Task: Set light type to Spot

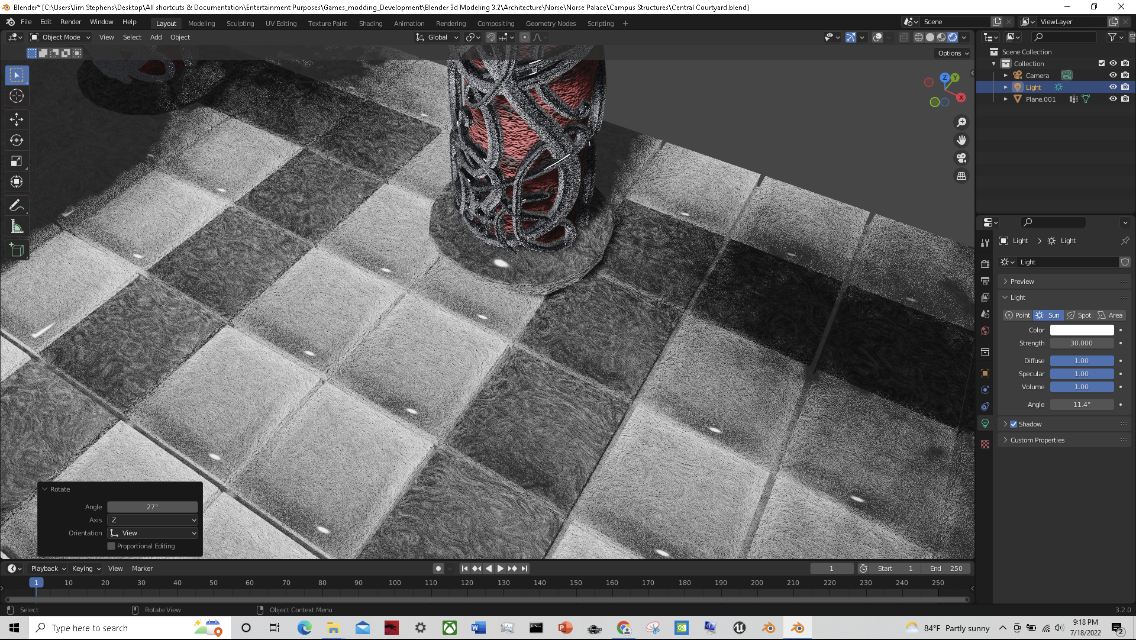Action: click(x=1079, y=315)
